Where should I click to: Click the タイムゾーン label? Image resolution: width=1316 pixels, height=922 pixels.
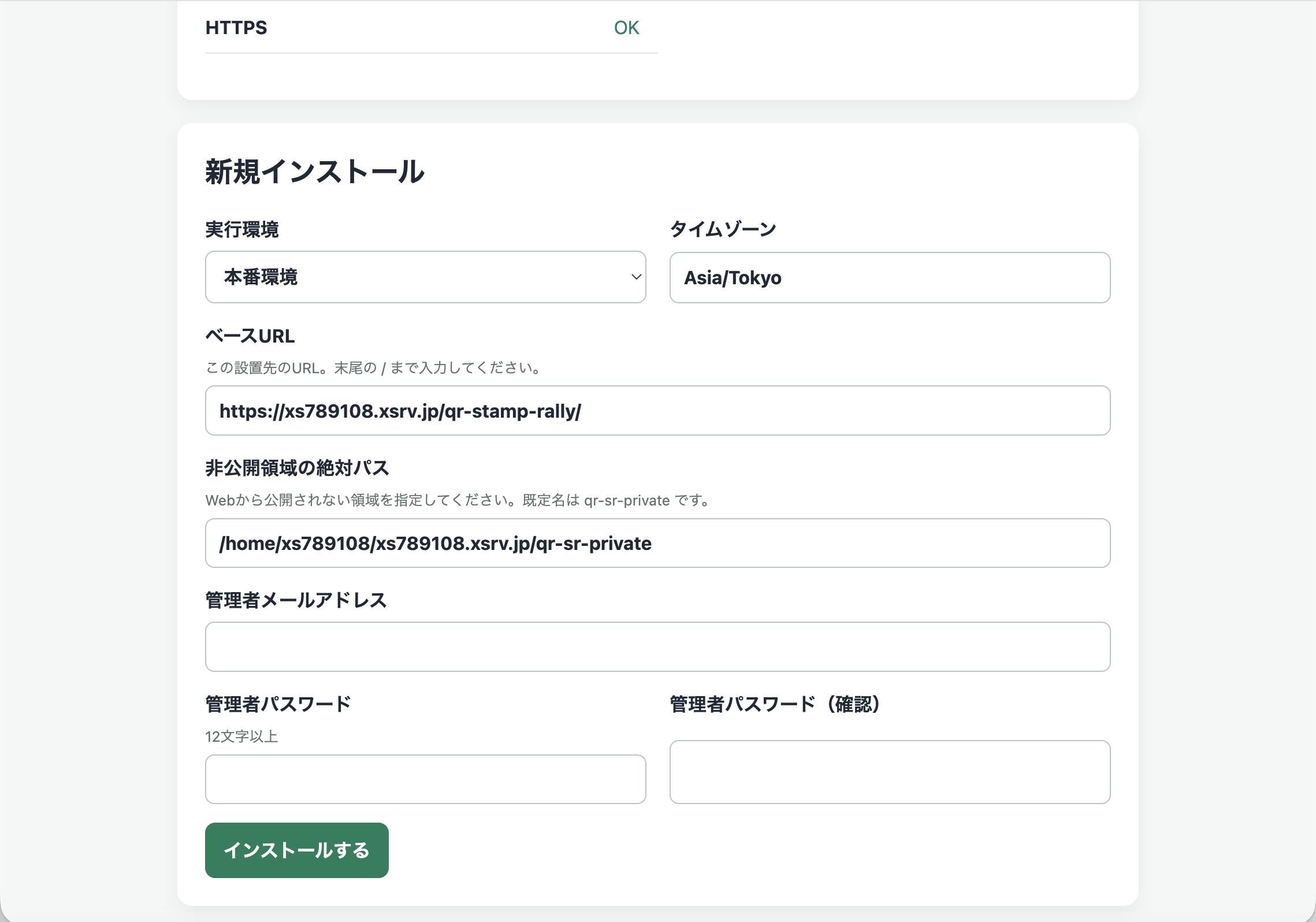coord(723,229)
